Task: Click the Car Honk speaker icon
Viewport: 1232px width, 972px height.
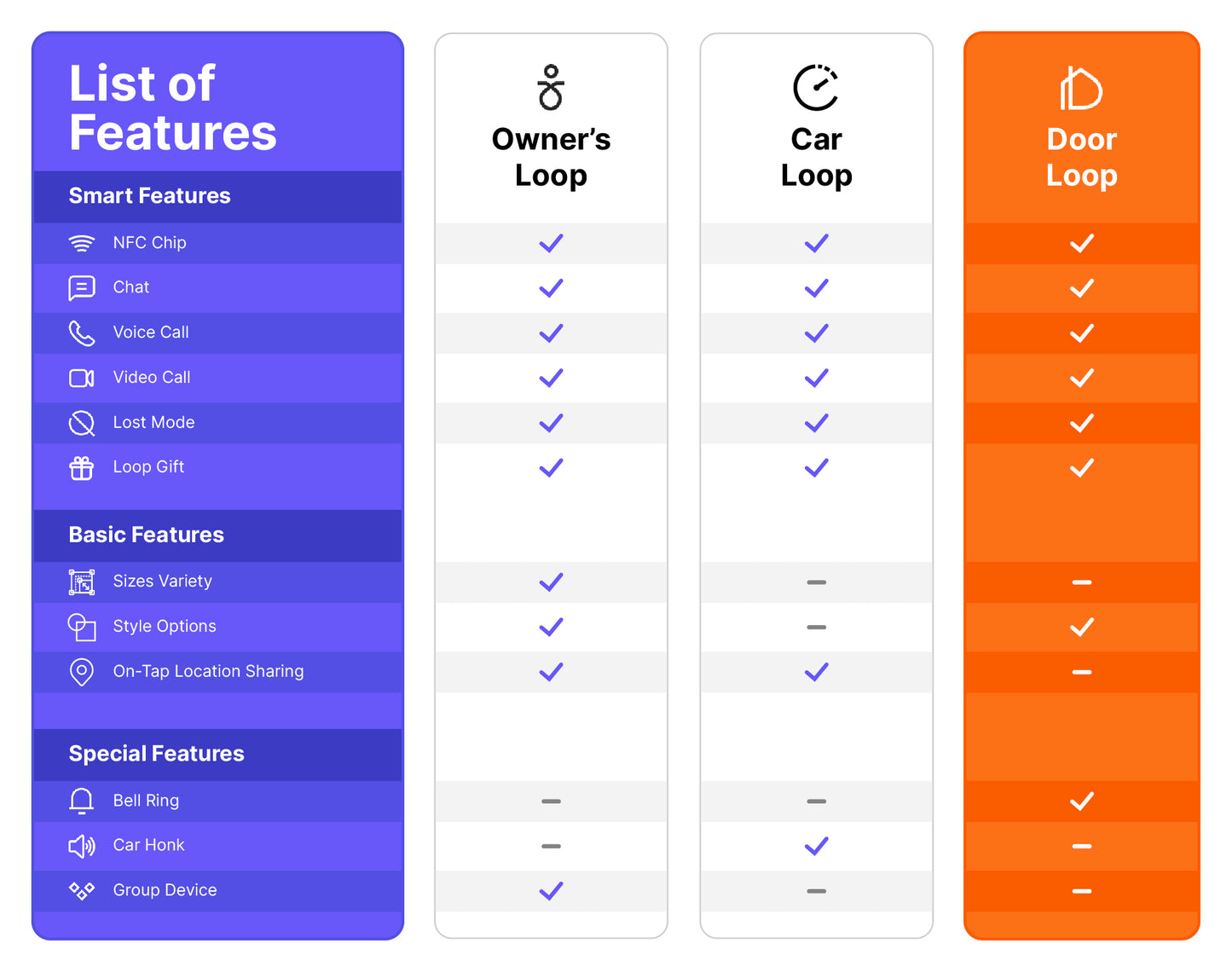Action: point(82,846)
